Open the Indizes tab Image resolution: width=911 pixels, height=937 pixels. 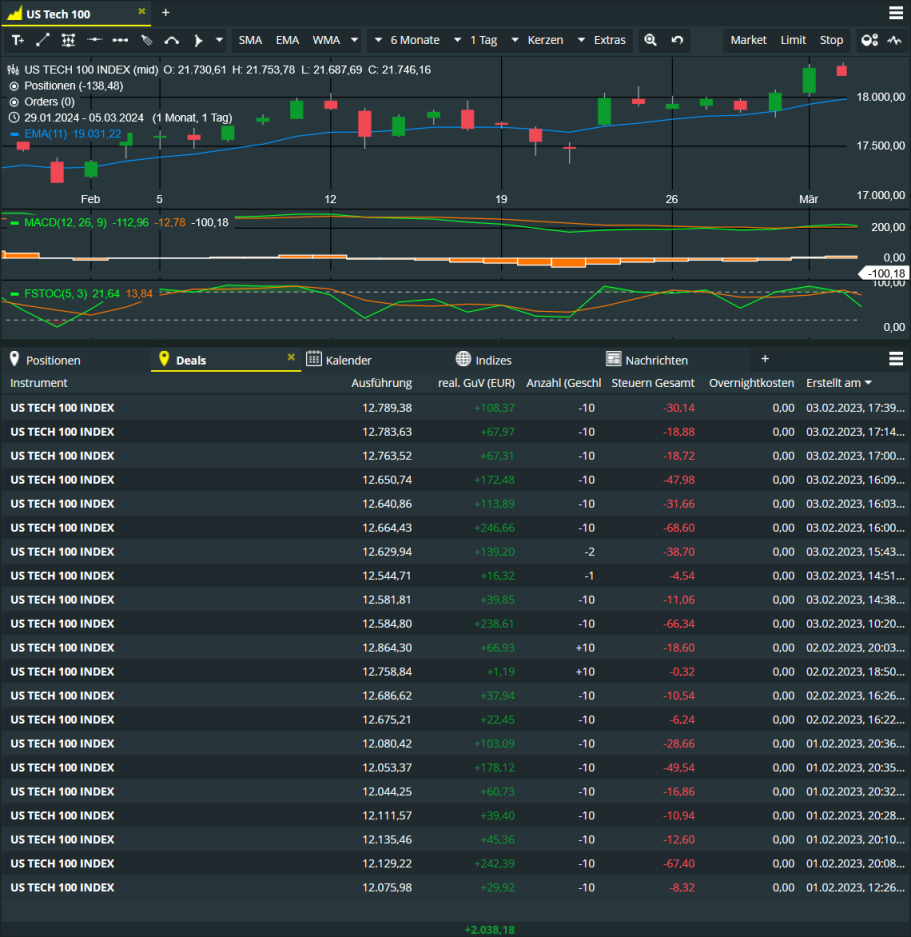(x=493, y=360)
